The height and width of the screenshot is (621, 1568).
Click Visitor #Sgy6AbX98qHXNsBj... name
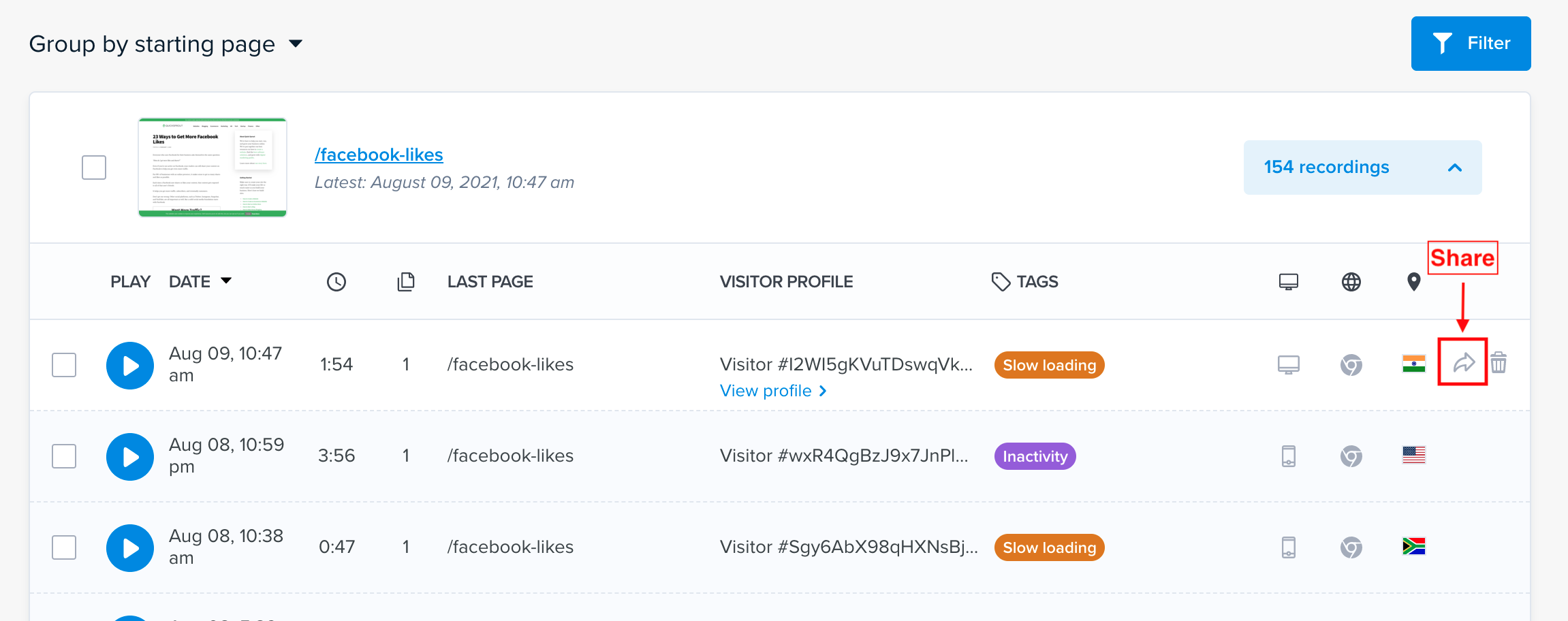849,547
